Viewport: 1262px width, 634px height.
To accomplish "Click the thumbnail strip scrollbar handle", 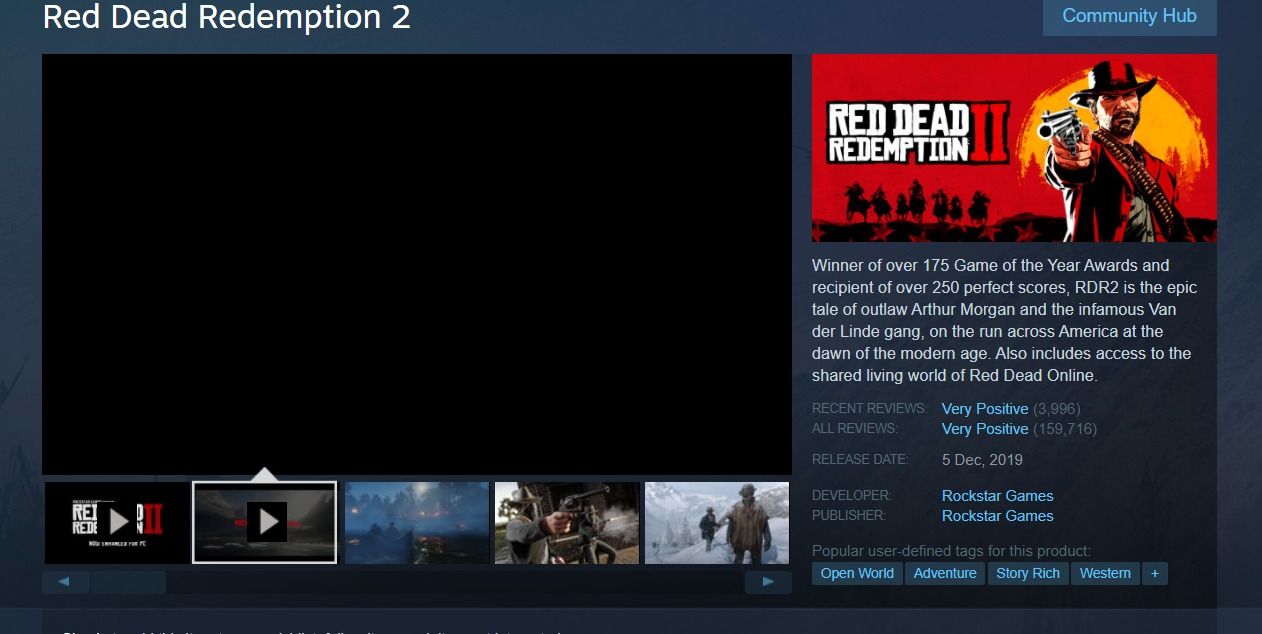I will [129, 582].
